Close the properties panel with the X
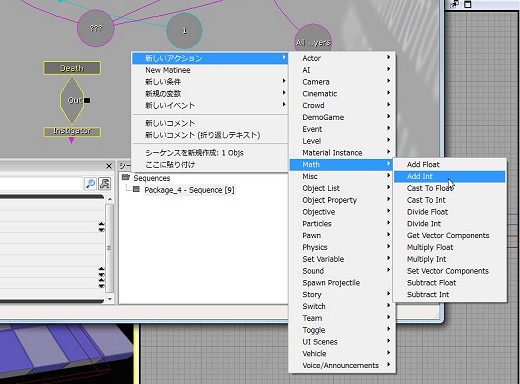Viewport: 520px width, 384px height. click(x=109, y=166)
